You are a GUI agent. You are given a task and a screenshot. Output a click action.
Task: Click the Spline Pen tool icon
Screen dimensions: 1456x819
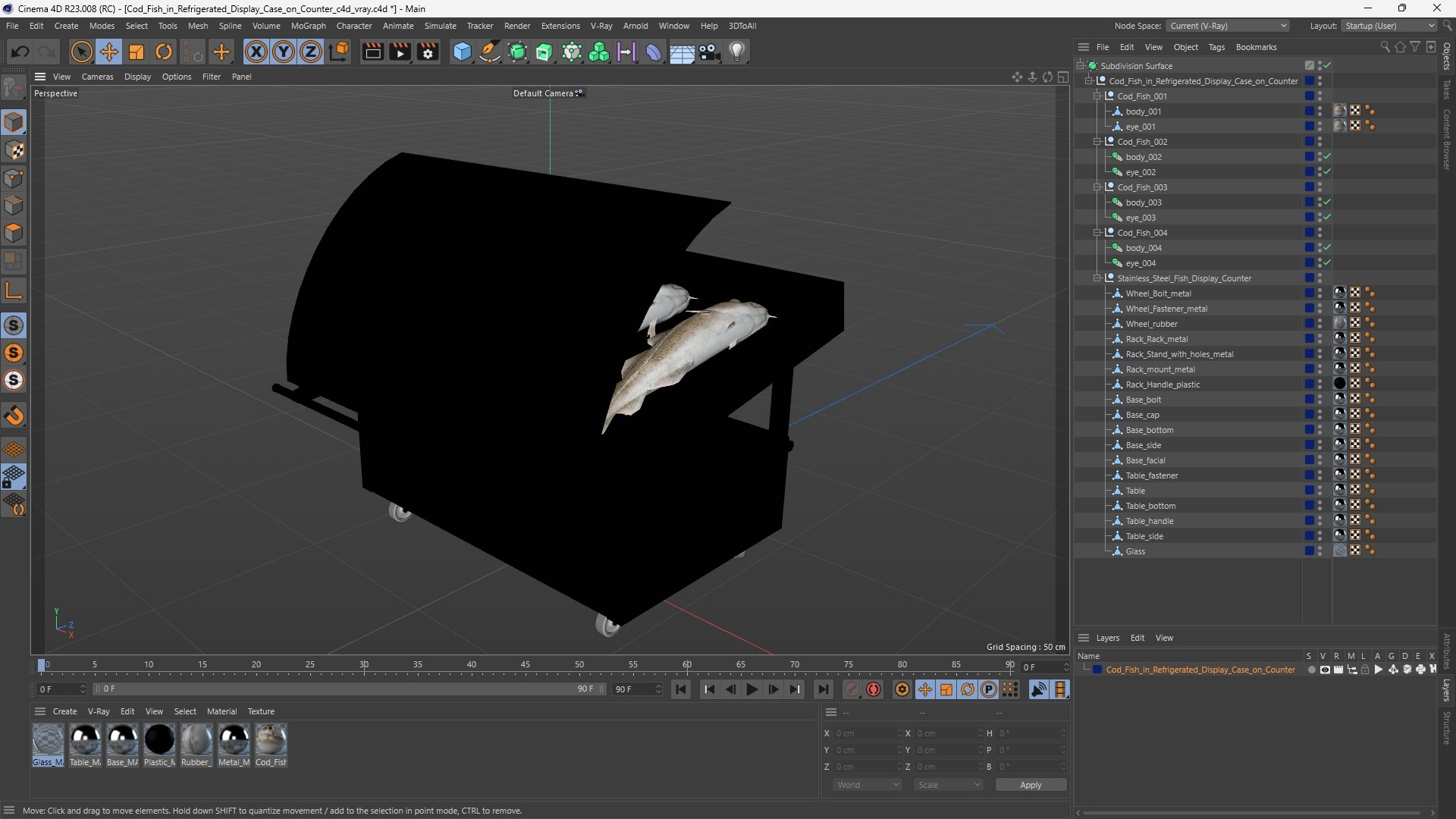pyautogui.click(x=490, y=52)
